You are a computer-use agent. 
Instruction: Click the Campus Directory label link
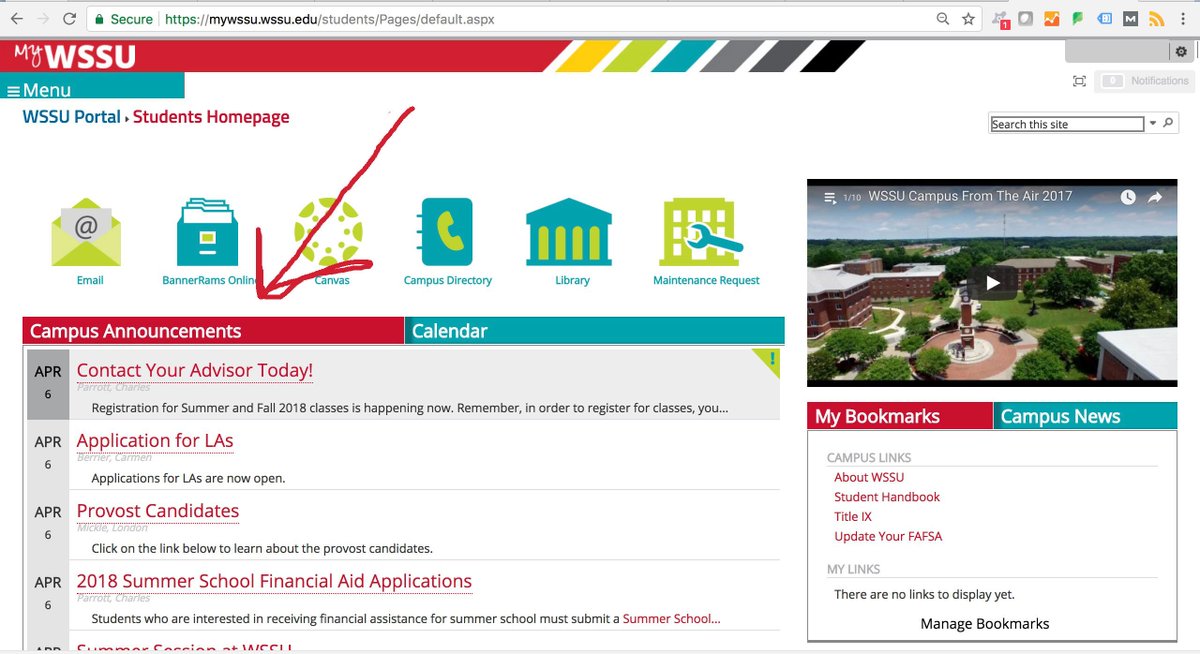[448, 281]
